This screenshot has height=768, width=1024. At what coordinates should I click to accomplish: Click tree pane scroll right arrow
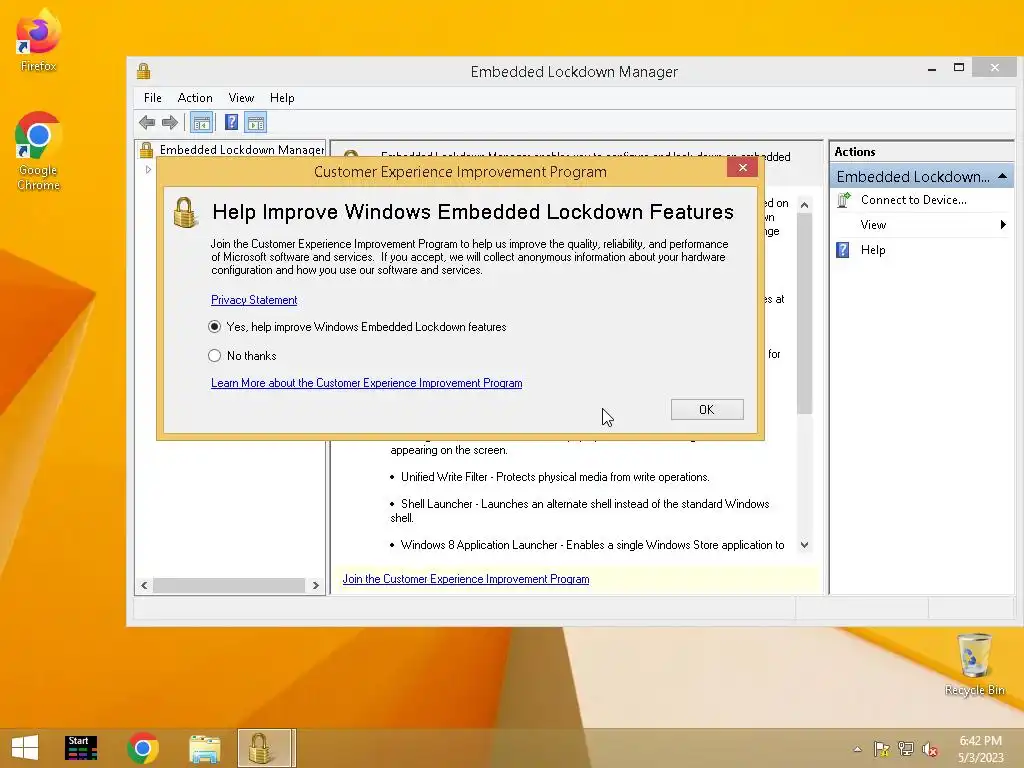(316, 585)
